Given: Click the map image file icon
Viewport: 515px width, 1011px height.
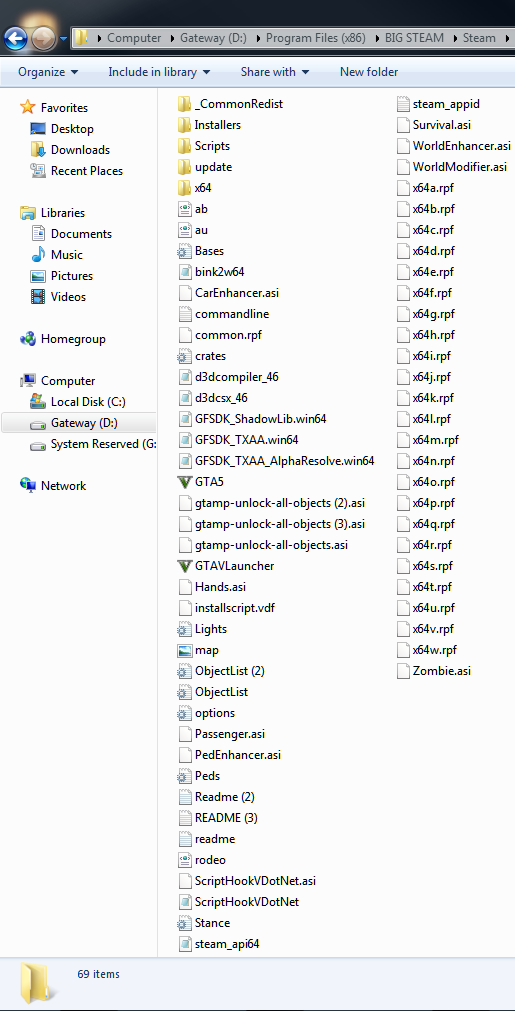Looking at the screenshot, I should (184, 650).
